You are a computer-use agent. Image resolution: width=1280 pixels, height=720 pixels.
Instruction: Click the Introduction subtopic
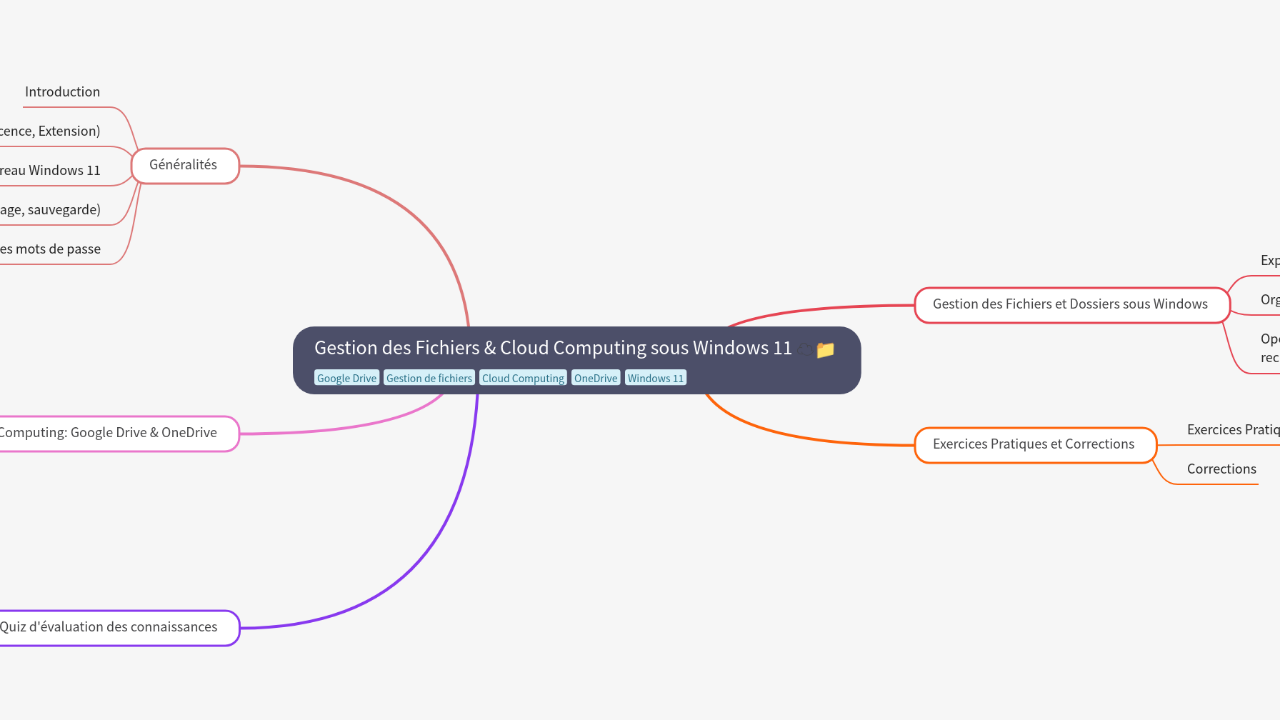pos(62,92)
